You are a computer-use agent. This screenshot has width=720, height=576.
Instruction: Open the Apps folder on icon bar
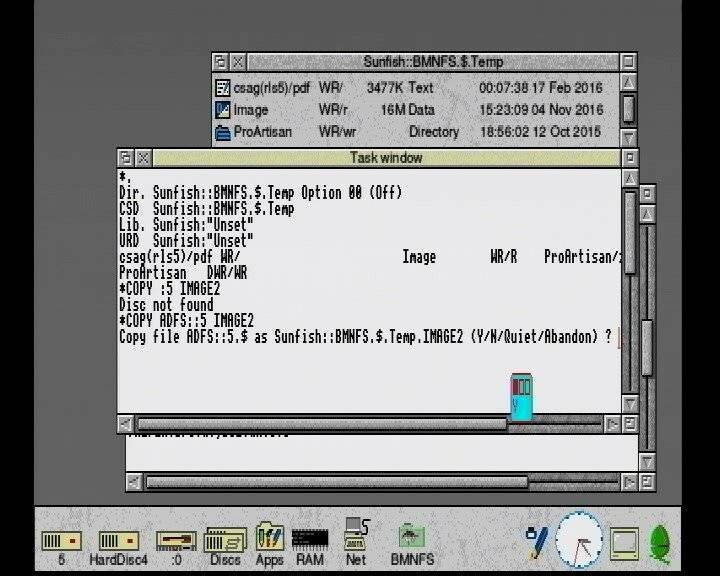point(269,538)
